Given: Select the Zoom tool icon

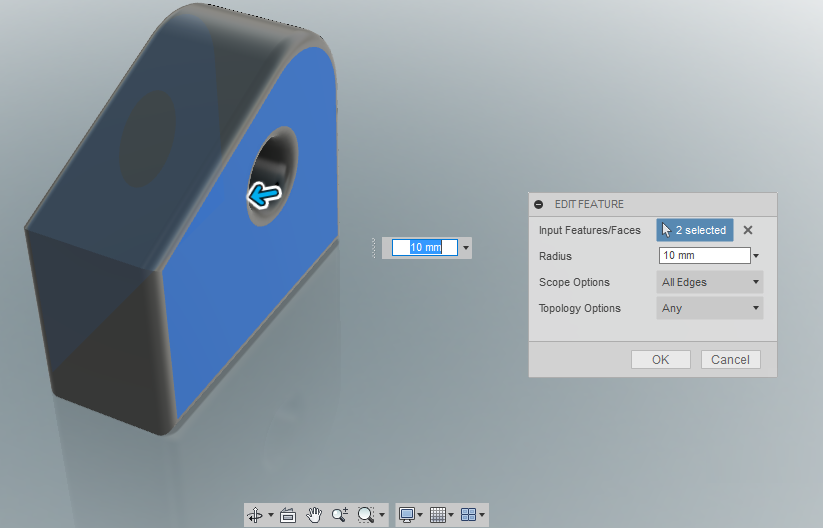Looking at the screenshot, I should [340, 515].
